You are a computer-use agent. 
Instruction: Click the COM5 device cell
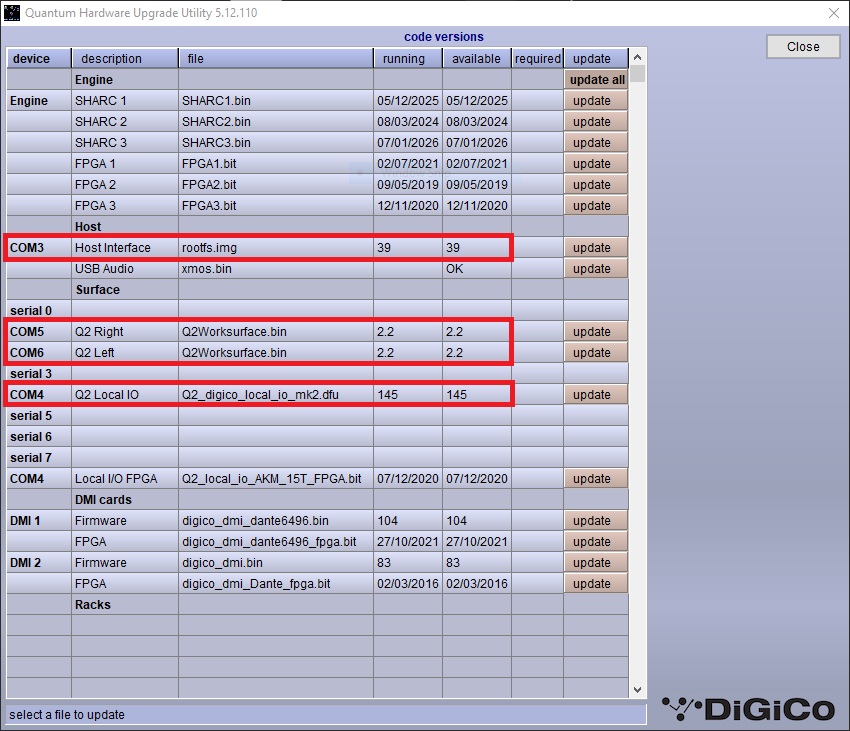38,332
